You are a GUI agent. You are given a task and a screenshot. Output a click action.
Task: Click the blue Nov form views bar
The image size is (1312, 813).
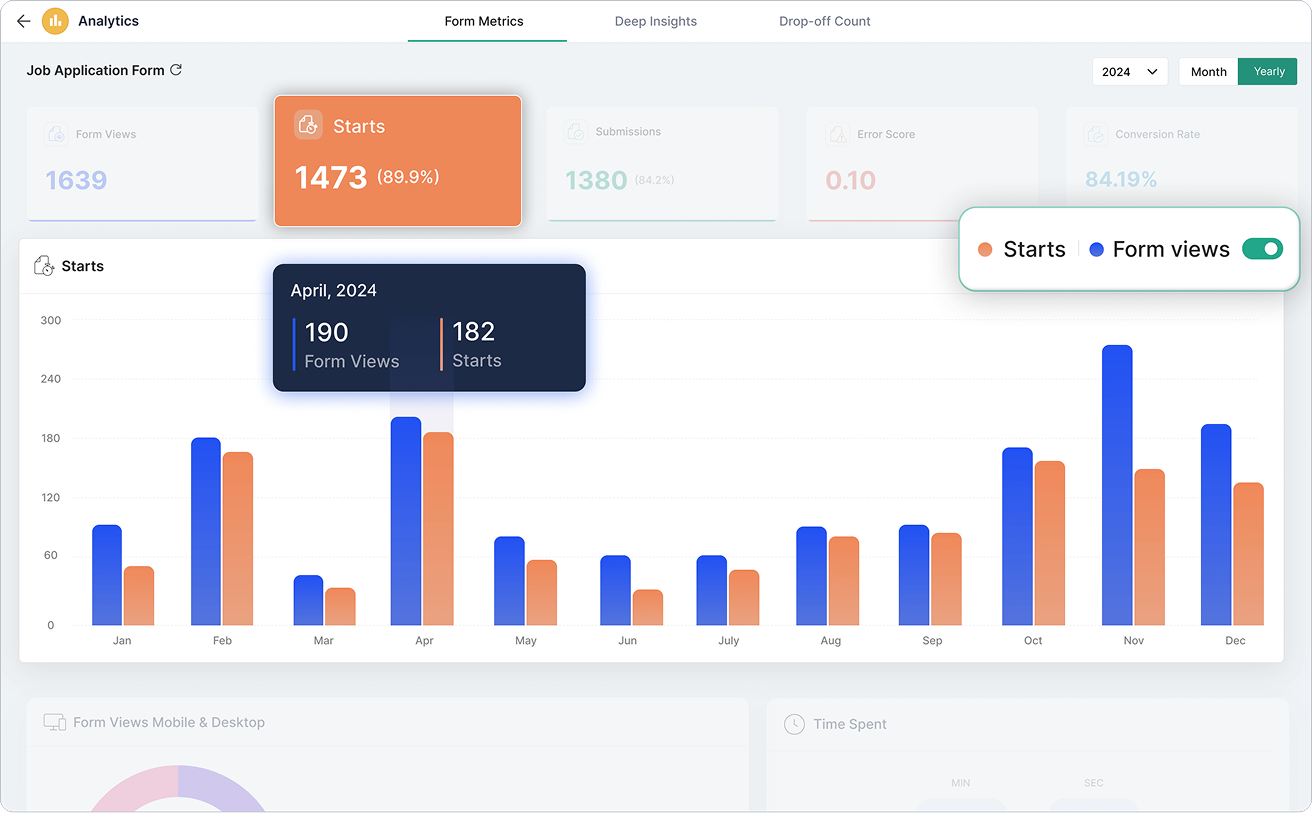coord(1117,485)
